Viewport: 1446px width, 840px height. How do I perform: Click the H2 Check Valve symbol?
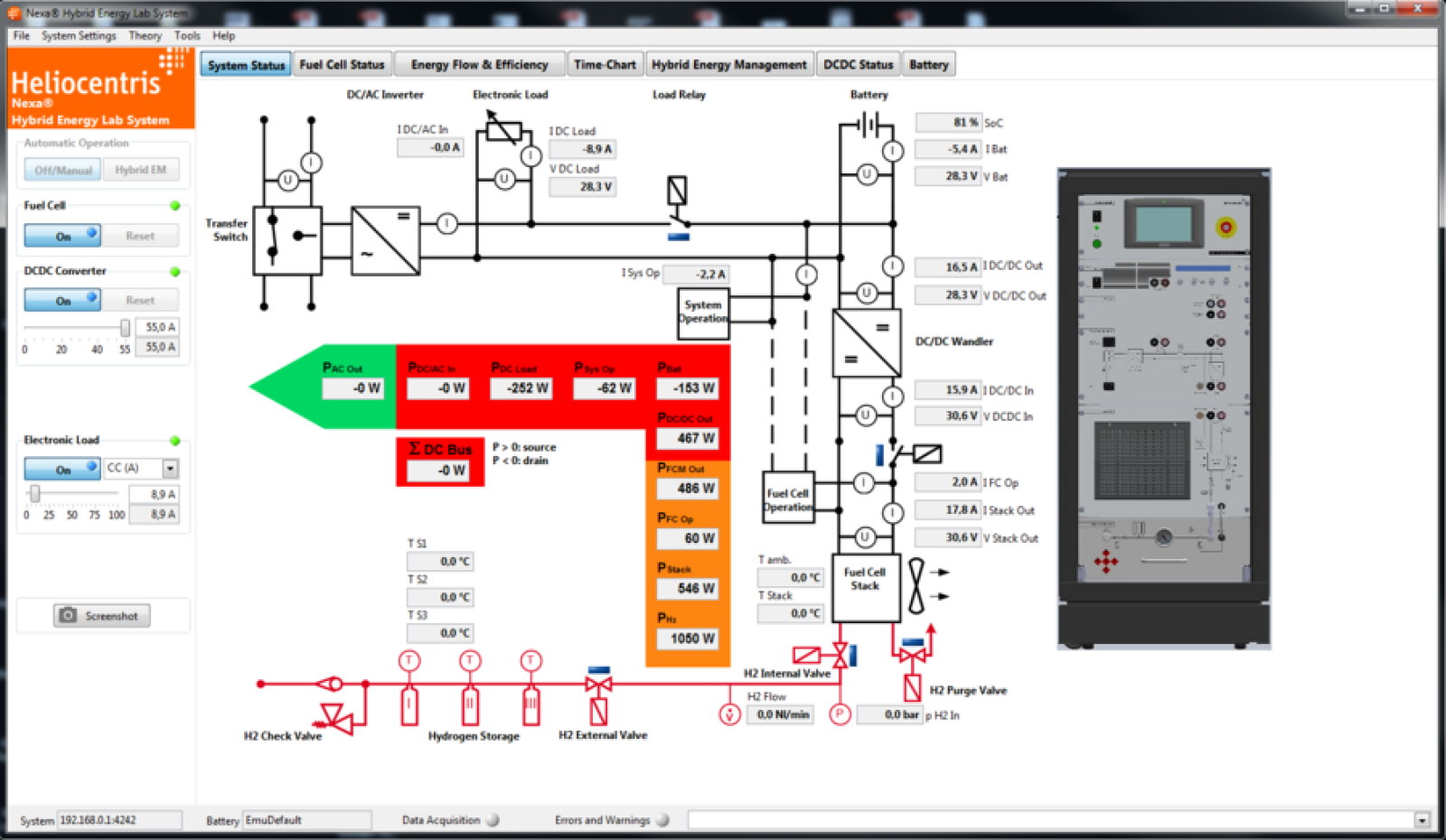coord(336,717)
